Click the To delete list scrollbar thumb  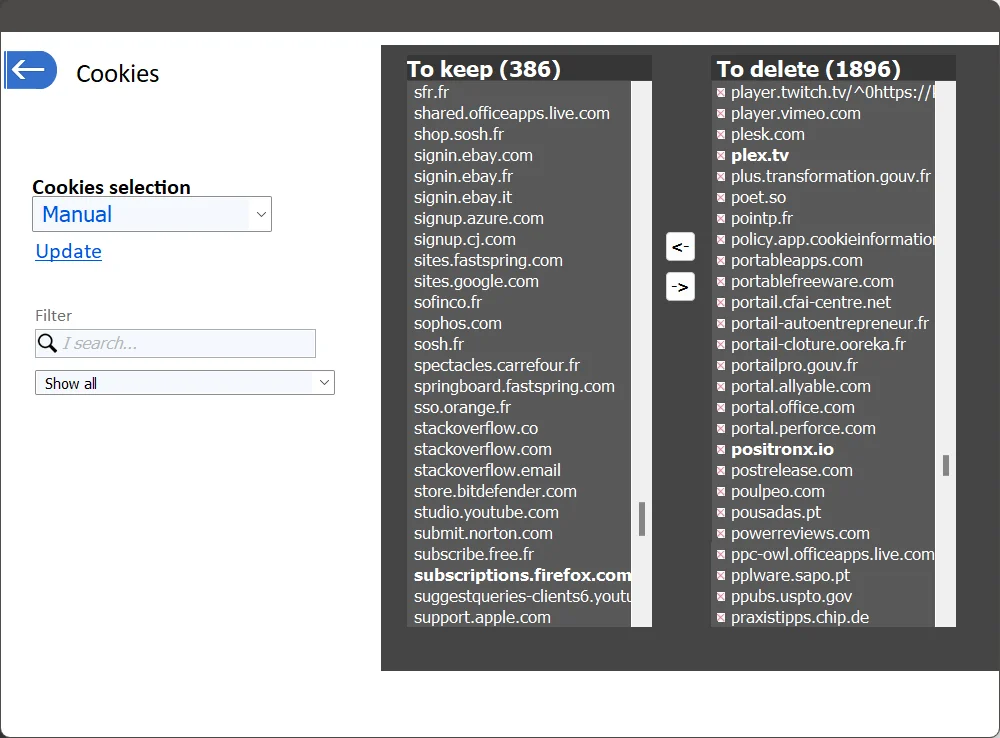pos(946,466)
